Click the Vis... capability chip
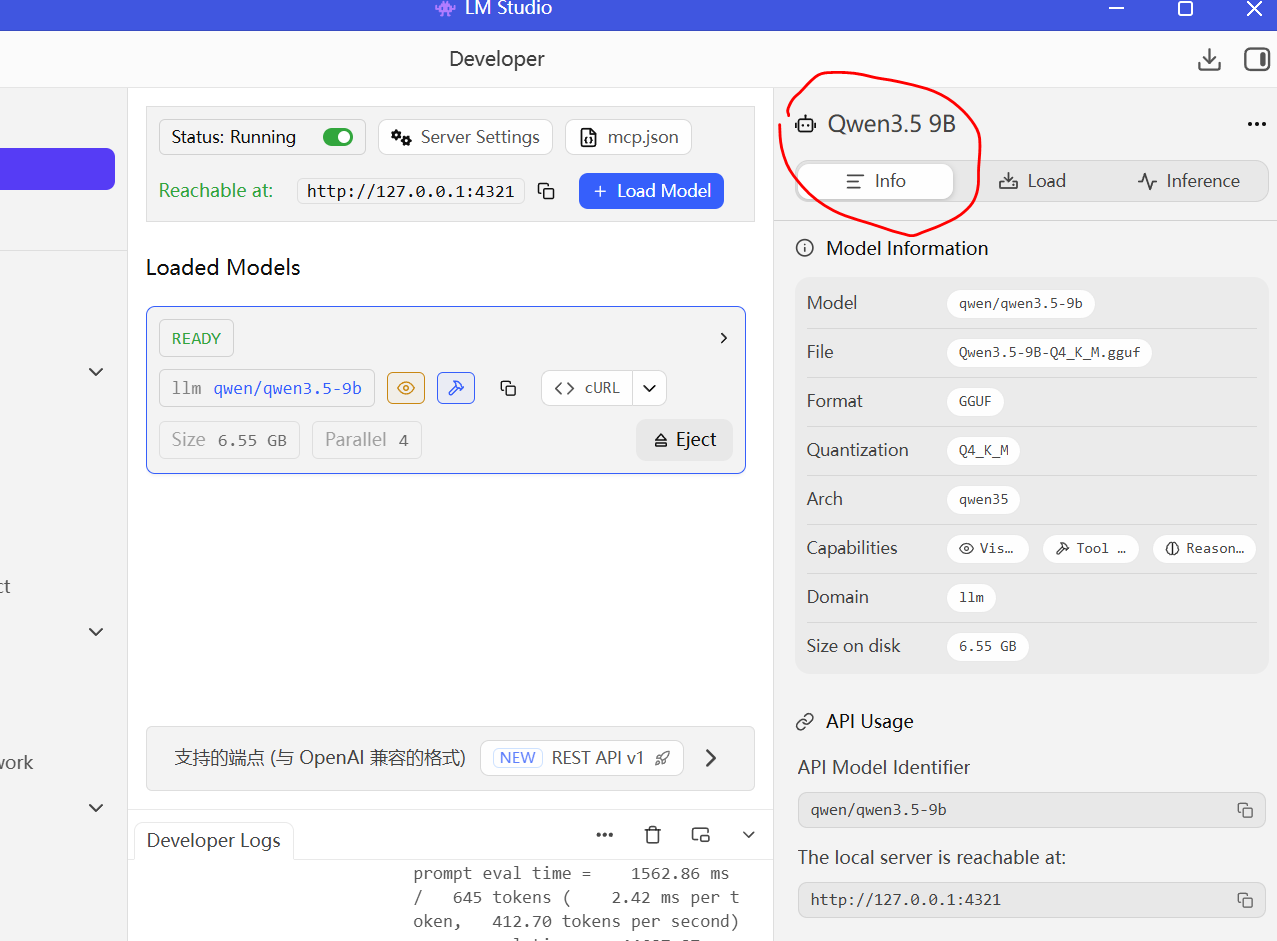Image resolution: width=1277 pixels, height=941 pixels. (x=987, y=548)
